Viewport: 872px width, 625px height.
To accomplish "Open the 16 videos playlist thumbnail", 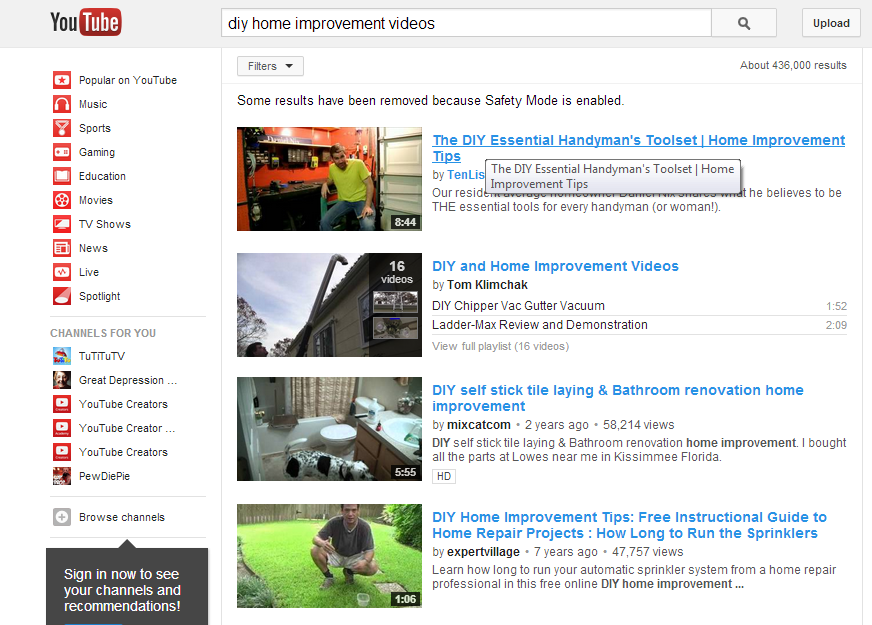I will (329, 305).
